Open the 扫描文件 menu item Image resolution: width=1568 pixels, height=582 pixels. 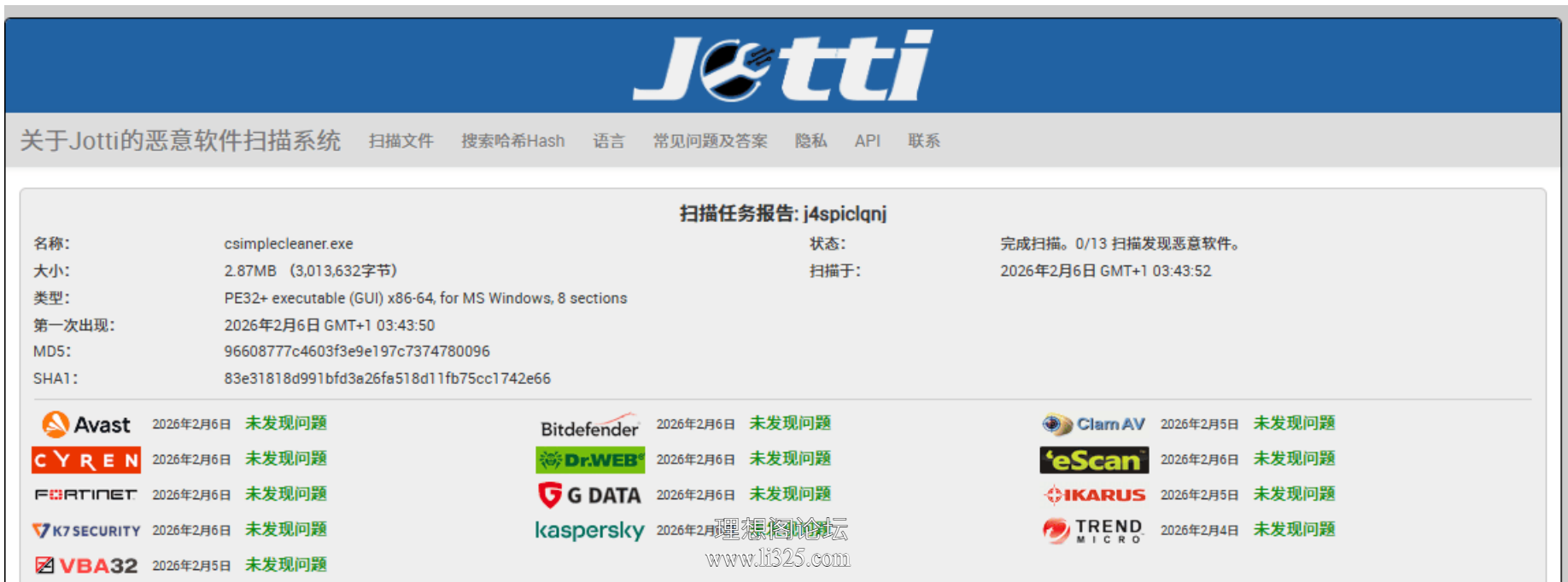coord(401,141)
